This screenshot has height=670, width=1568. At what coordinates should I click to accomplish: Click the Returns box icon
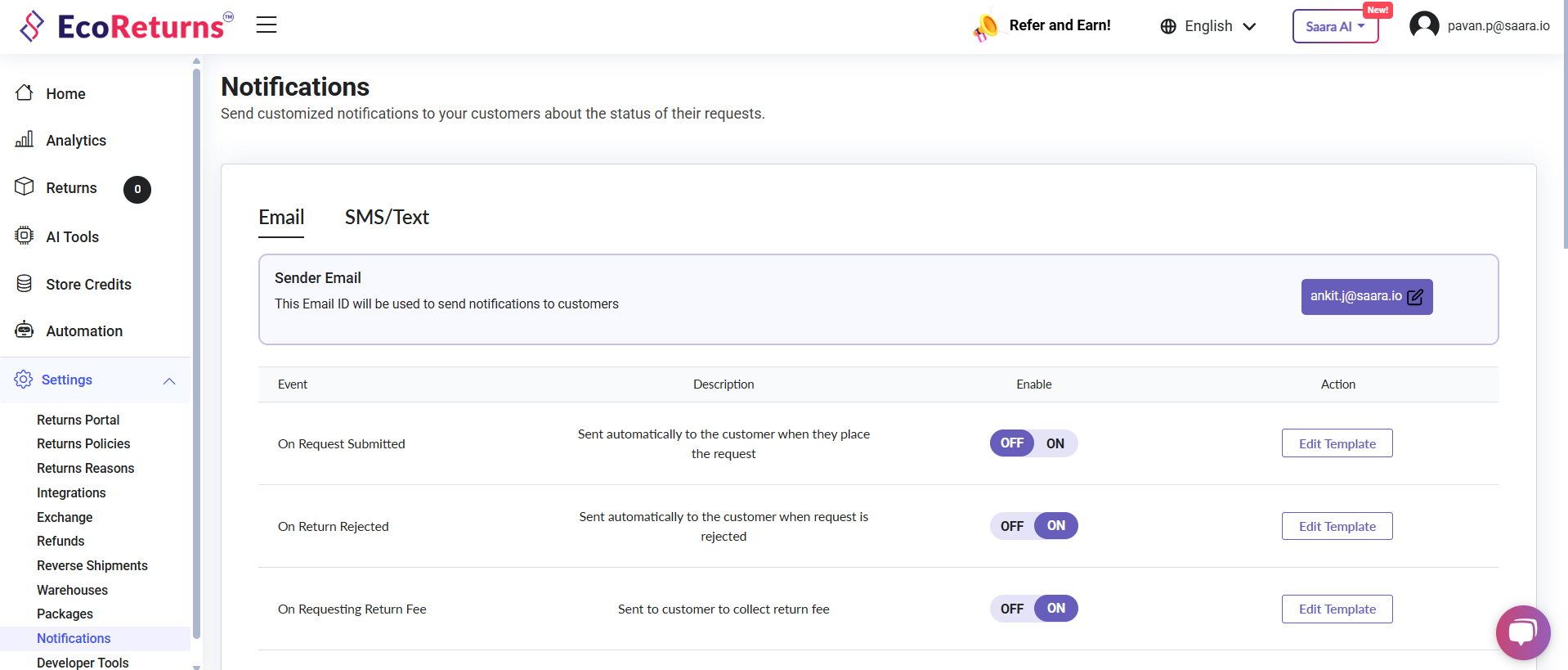25,187
